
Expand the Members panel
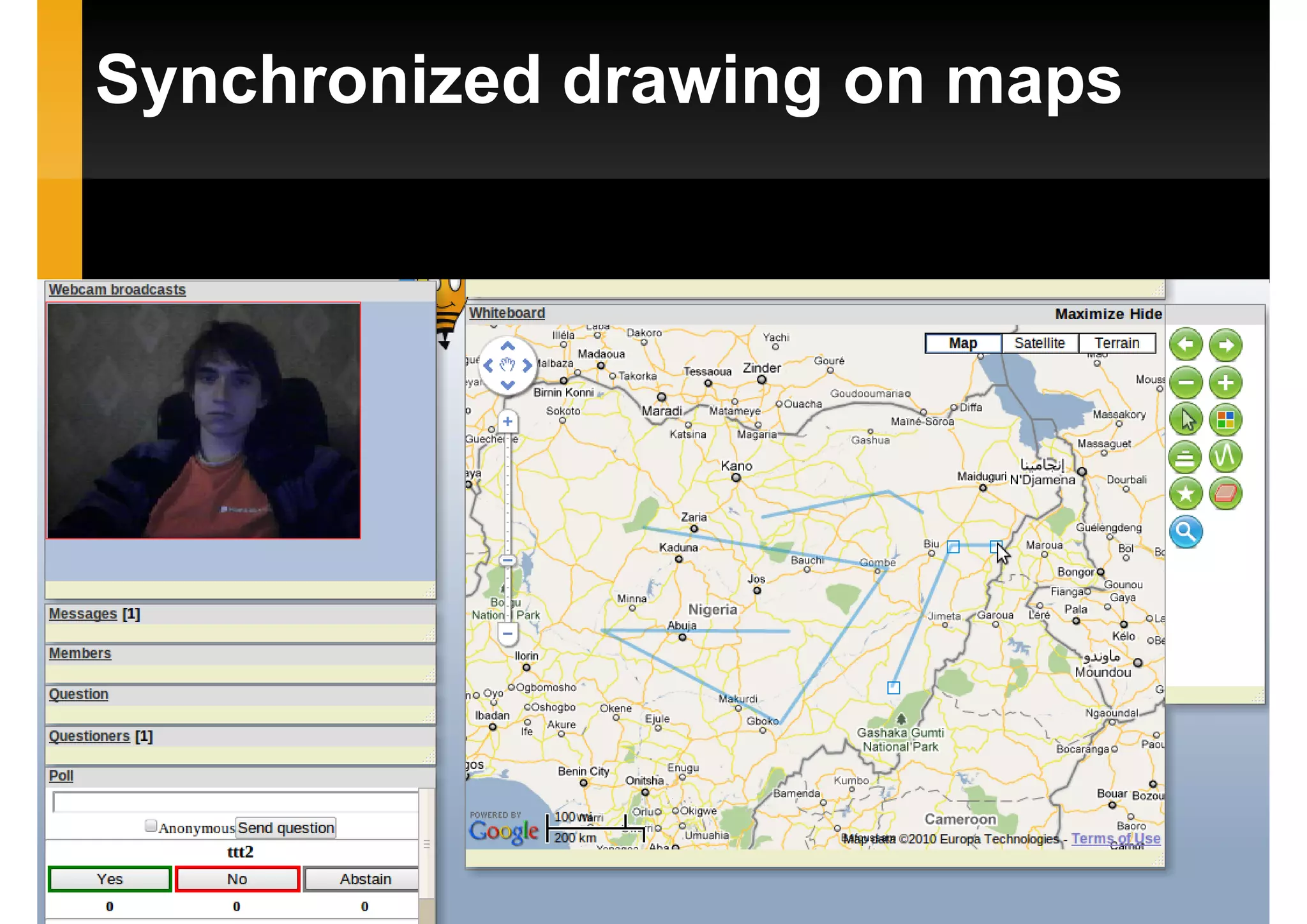click(80, 653)
